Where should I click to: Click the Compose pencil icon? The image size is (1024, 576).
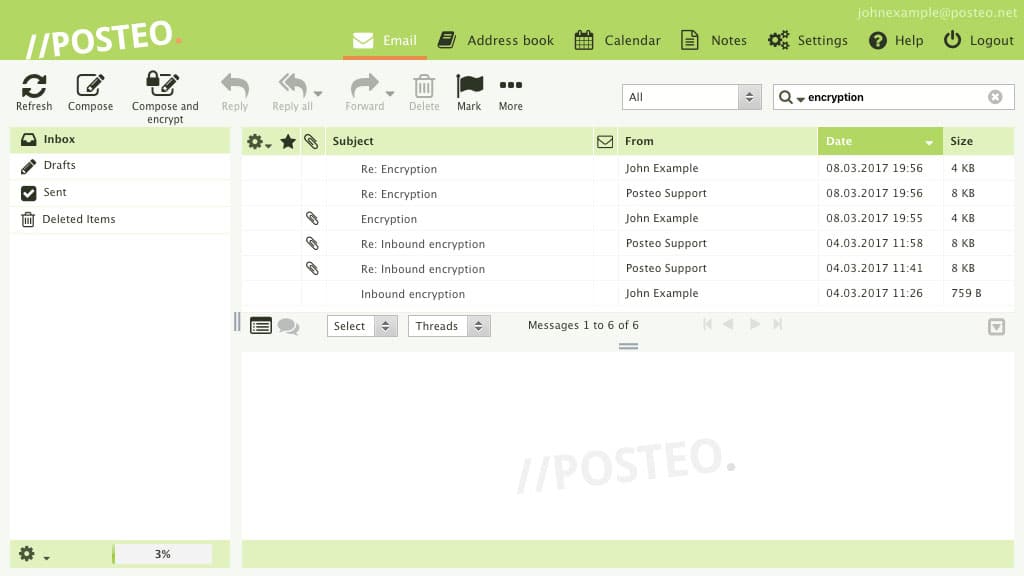(90, 85)
